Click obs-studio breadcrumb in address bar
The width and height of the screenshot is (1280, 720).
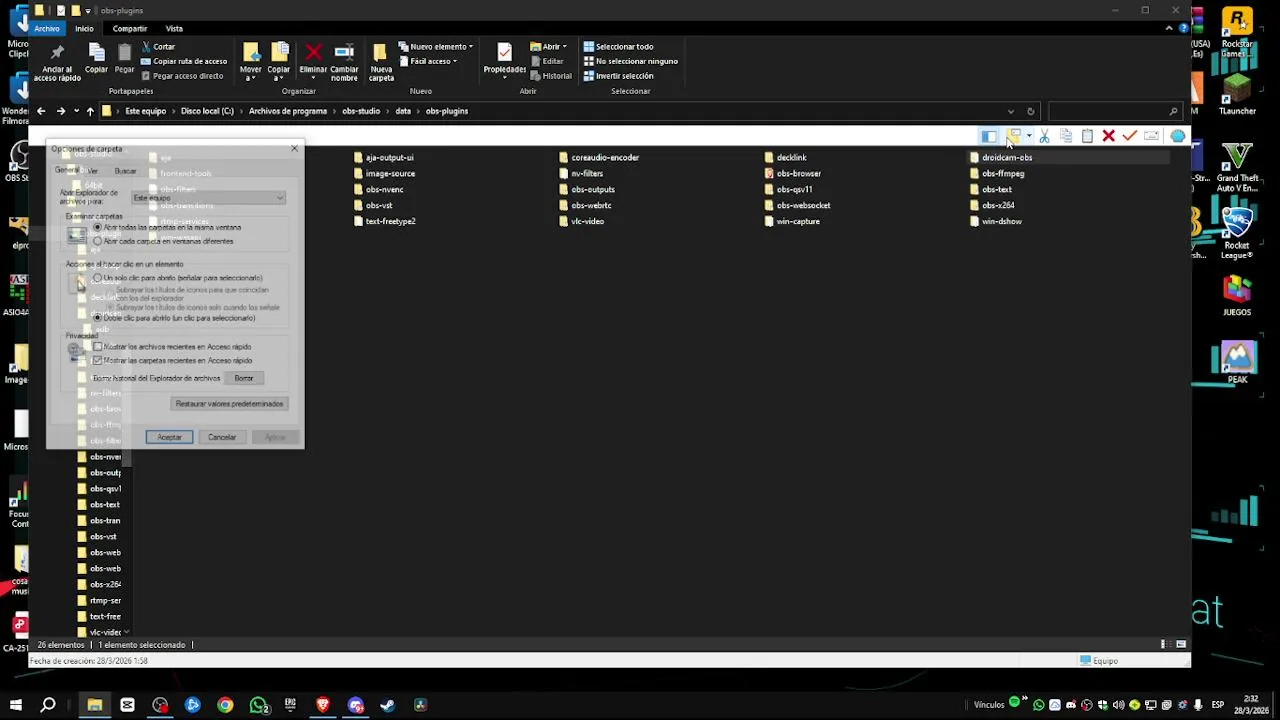[361, 111]
